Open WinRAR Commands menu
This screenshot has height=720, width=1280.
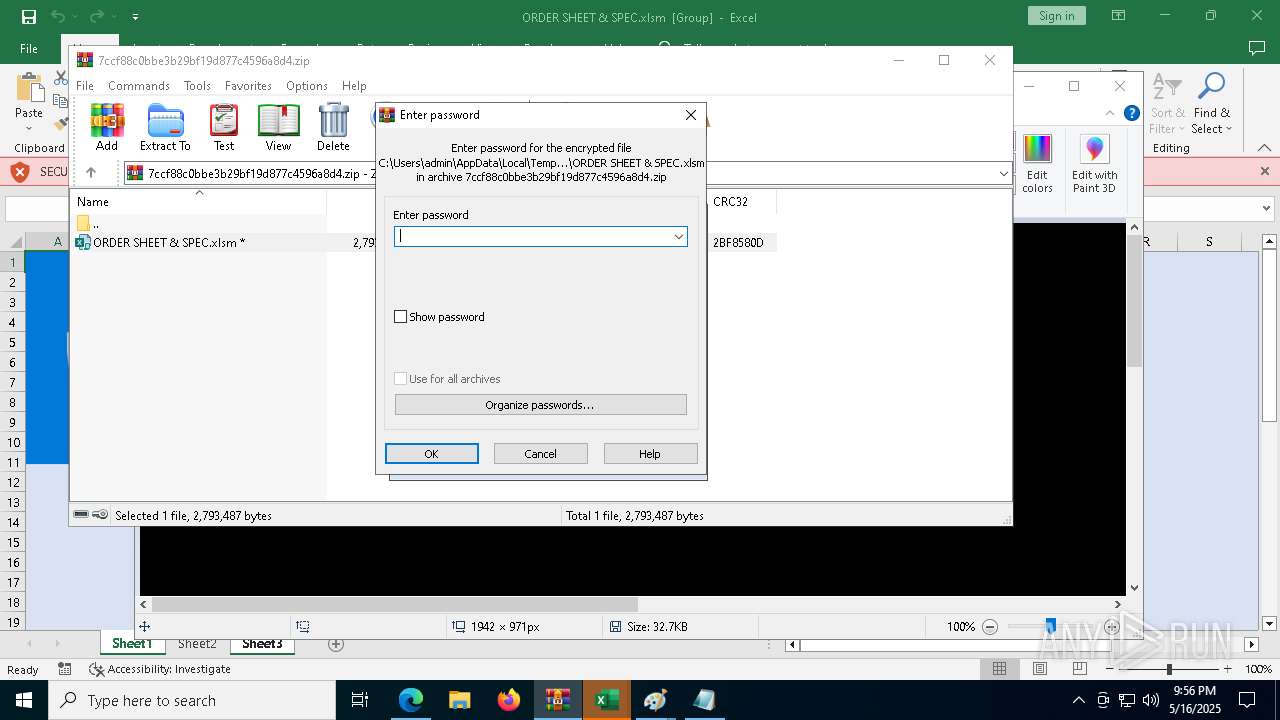pos(139,86)
